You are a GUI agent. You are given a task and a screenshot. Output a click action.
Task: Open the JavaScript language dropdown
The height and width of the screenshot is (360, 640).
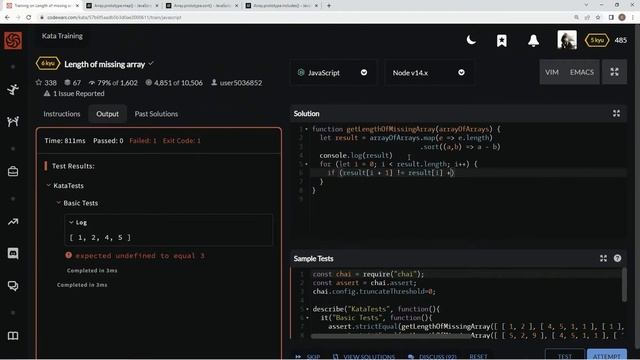tap(333, 73)
